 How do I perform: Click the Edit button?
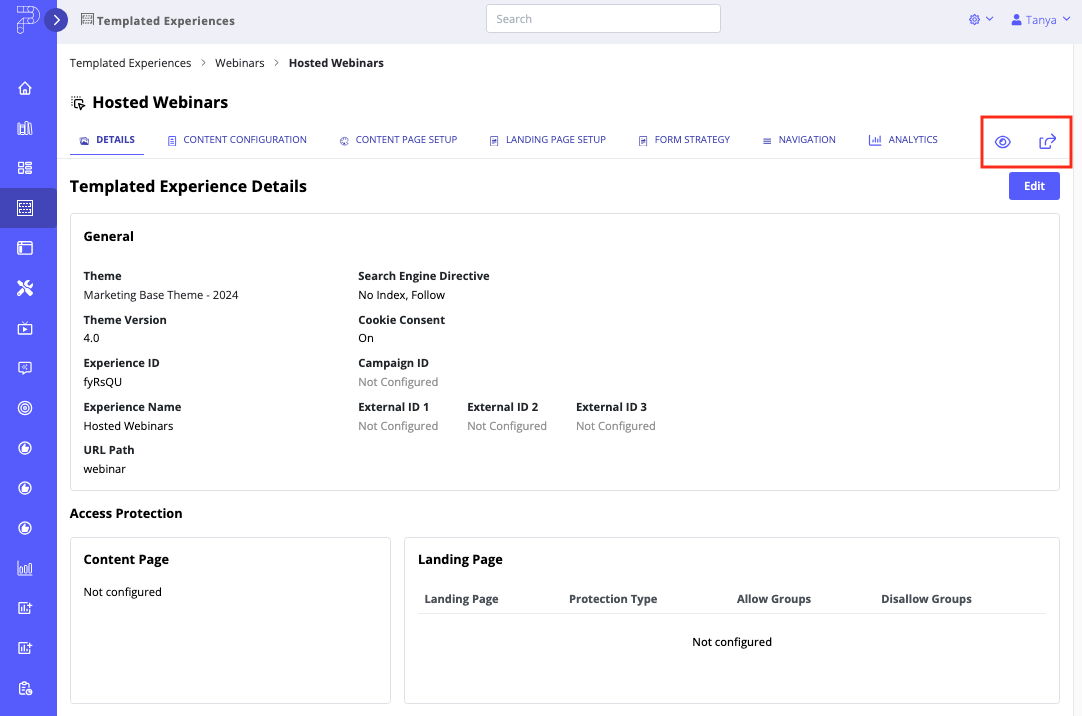(1034, 186)
